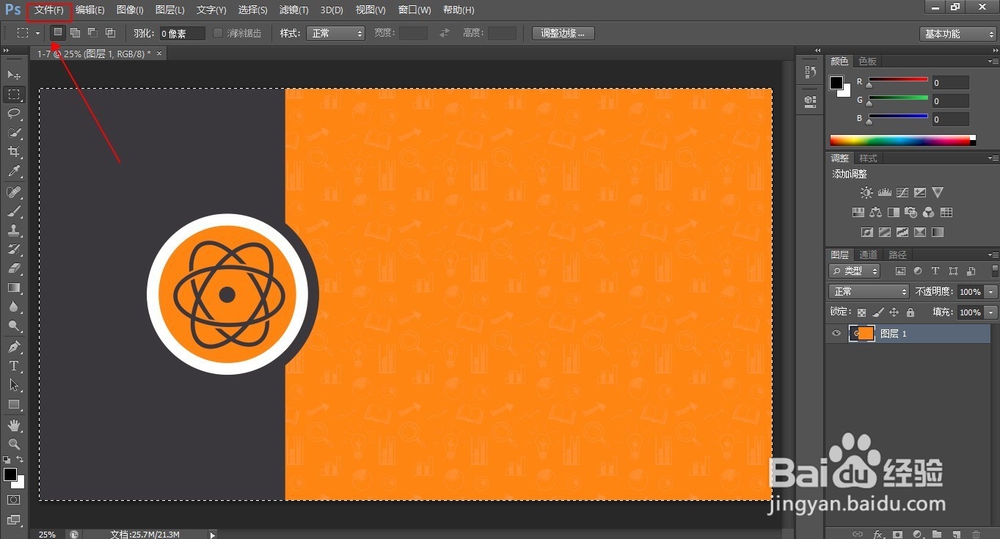
Task: Select the Spot Healing Brush tool
Action: tap(13, 192)
